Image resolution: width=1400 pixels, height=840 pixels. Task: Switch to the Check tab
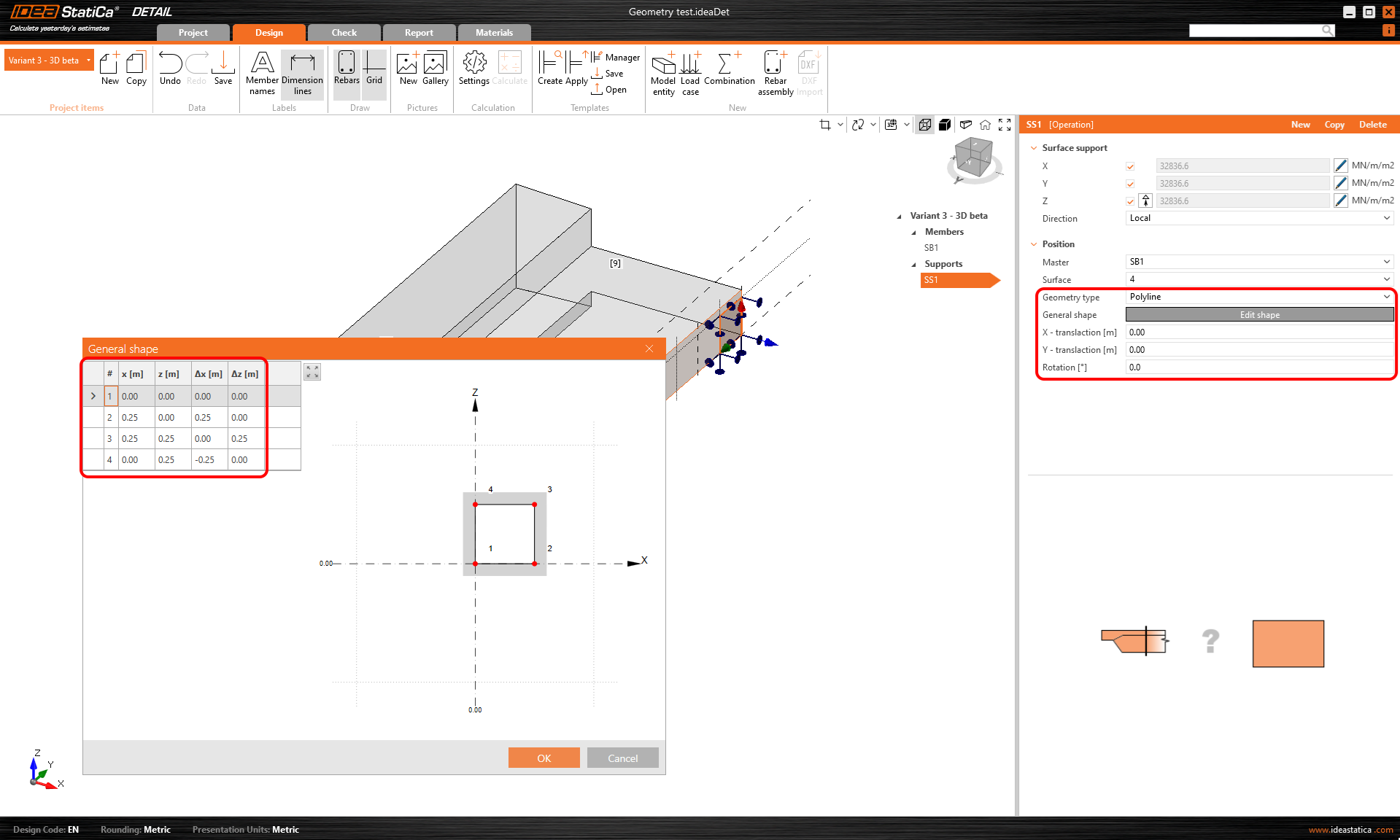pyautogui.click(x=344, y=33)
